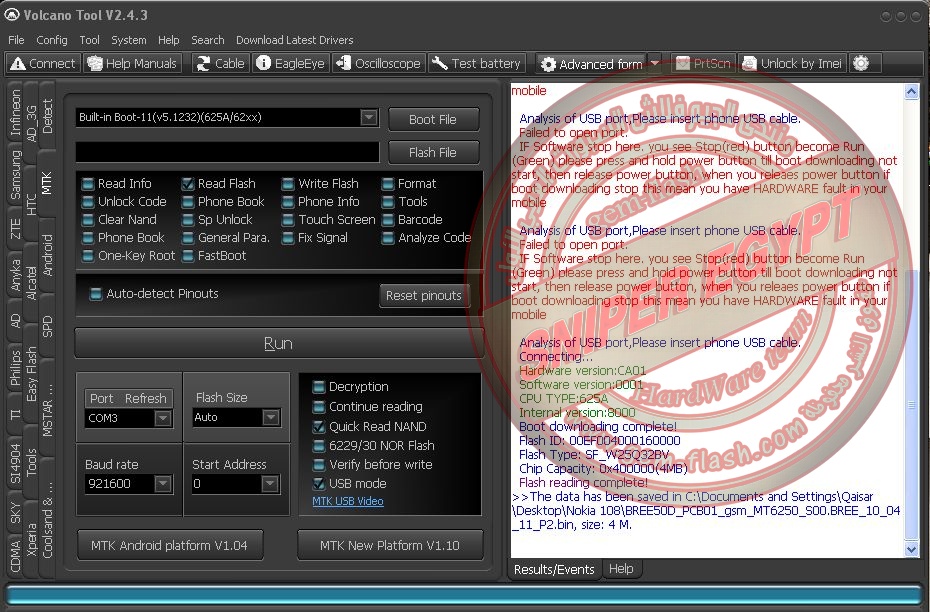Viewport: 930px width, 612px height.
Task: Open the boot selection dropdown
Action: 369,117
